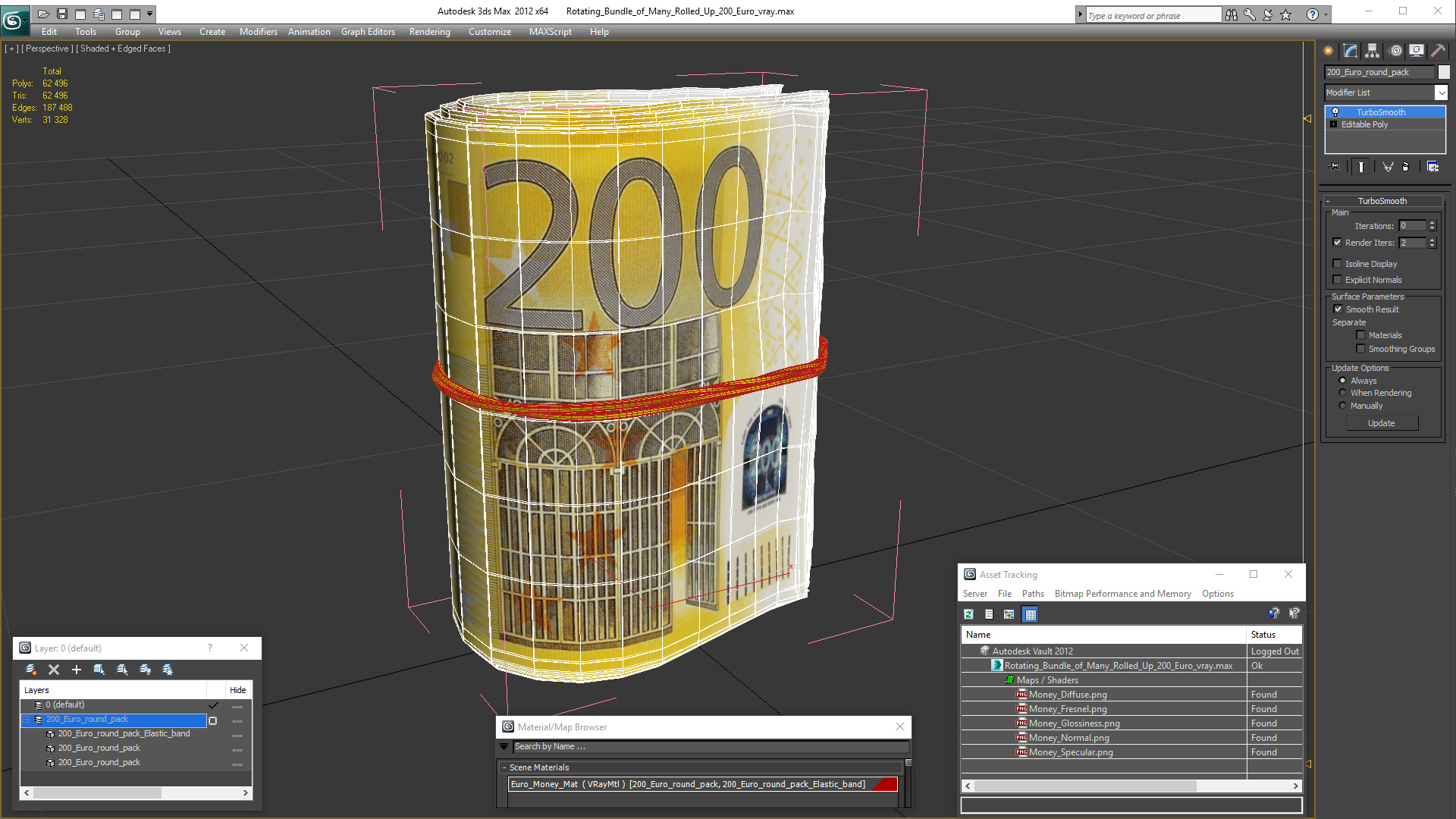This screenshot has width=1456, height=819.
Task: Toggle Render Iters checkbox
Action: 1338,243
